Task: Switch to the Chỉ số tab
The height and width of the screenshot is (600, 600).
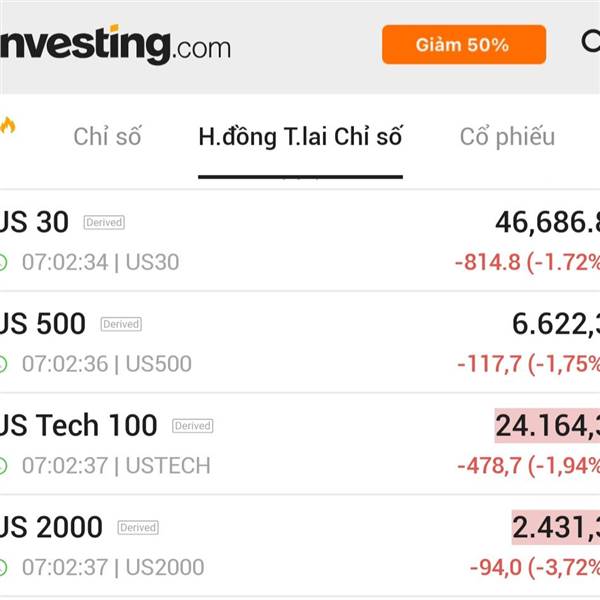Action: 107,137
